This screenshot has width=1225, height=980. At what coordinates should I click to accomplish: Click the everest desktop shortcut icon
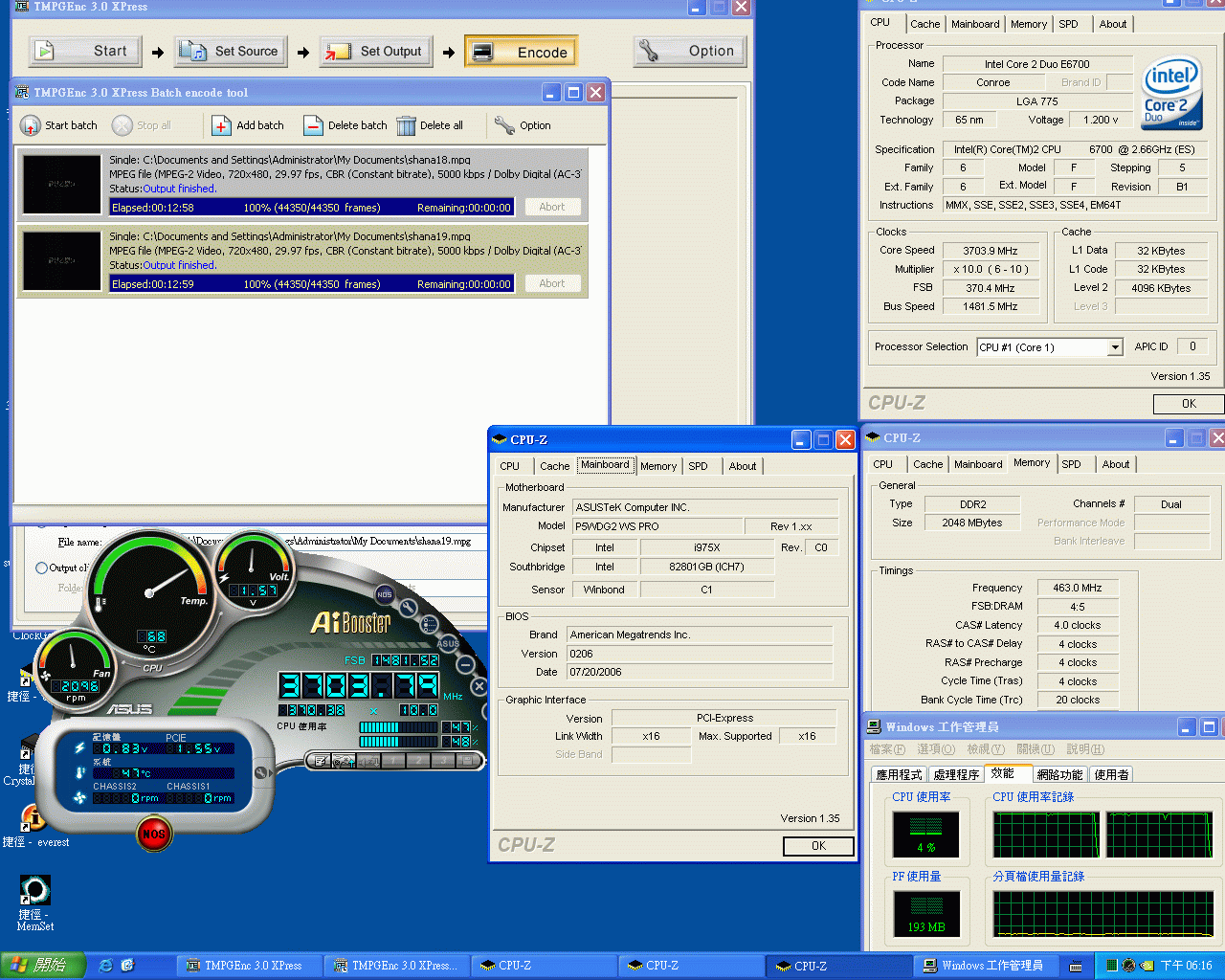tap(33, 817)
